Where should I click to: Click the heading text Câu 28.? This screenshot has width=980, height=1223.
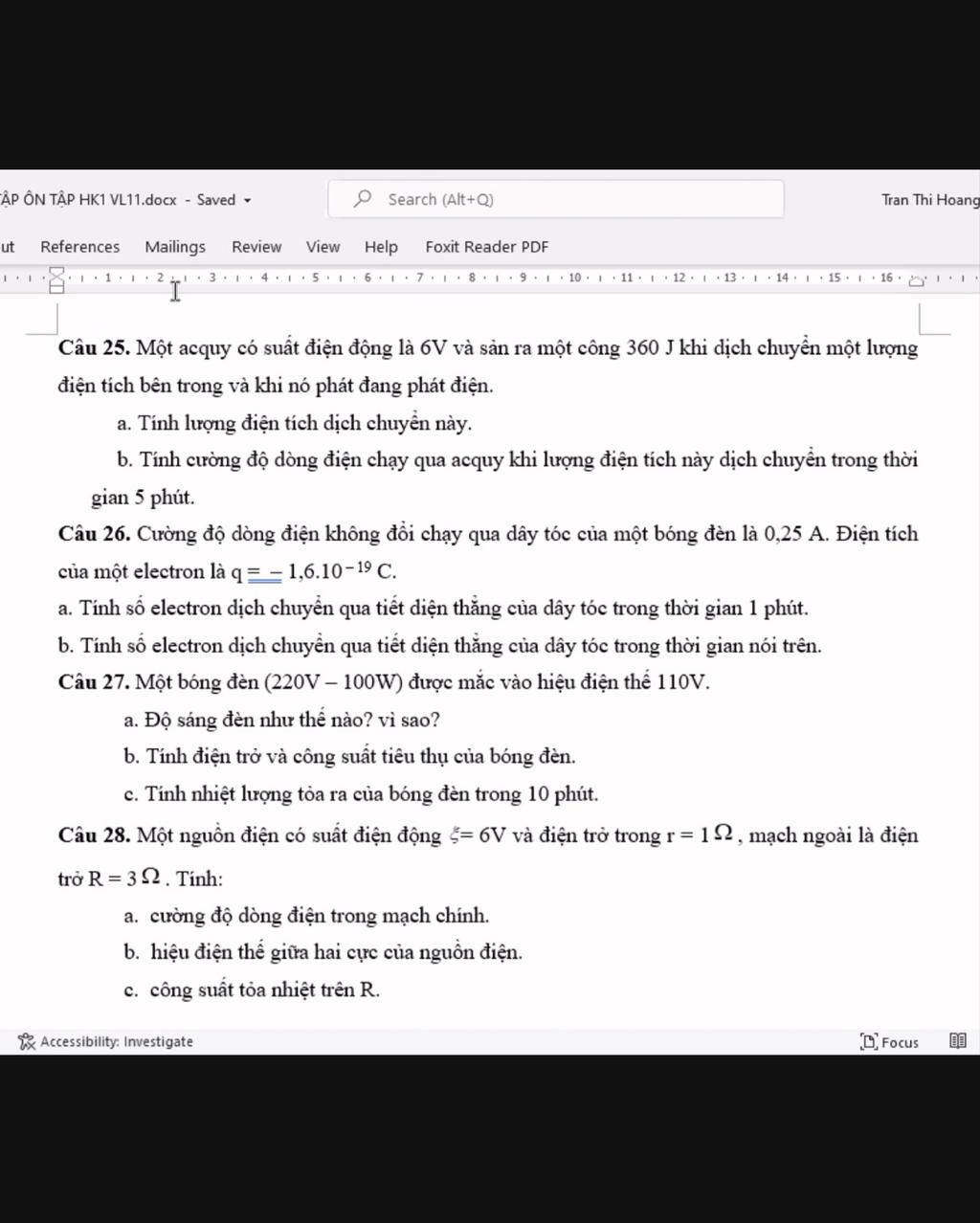pyautogui.click(x=94, y=835)
